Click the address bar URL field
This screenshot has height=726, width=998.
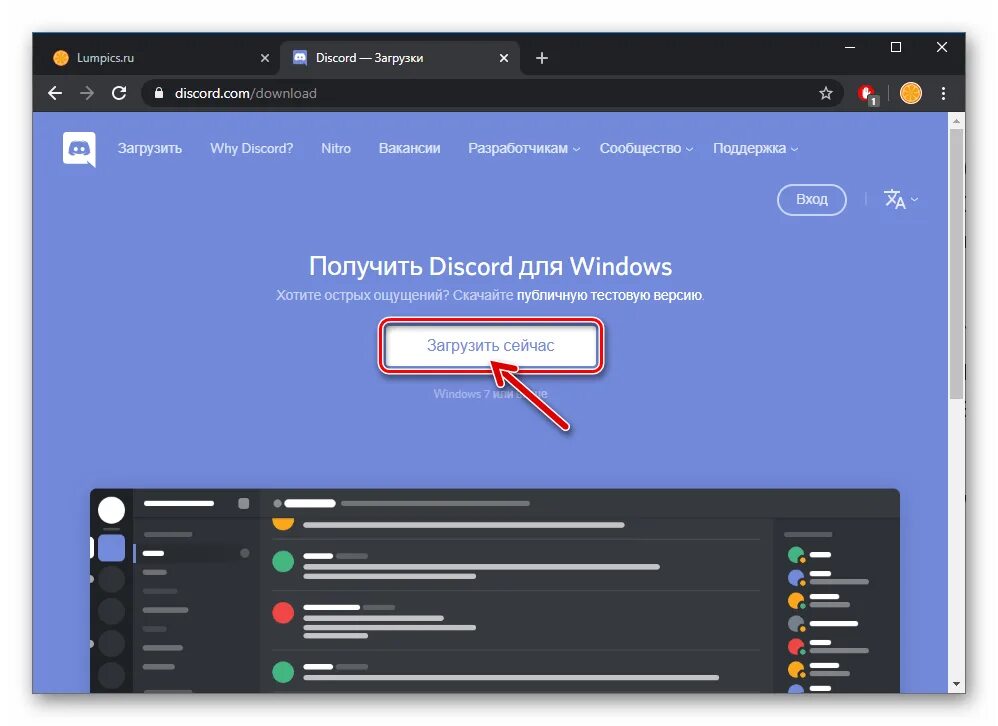[490, 94]
